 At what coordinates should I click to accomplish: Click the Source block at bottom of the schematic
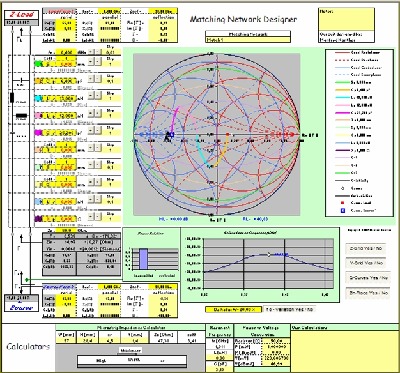tap(22, 303)
